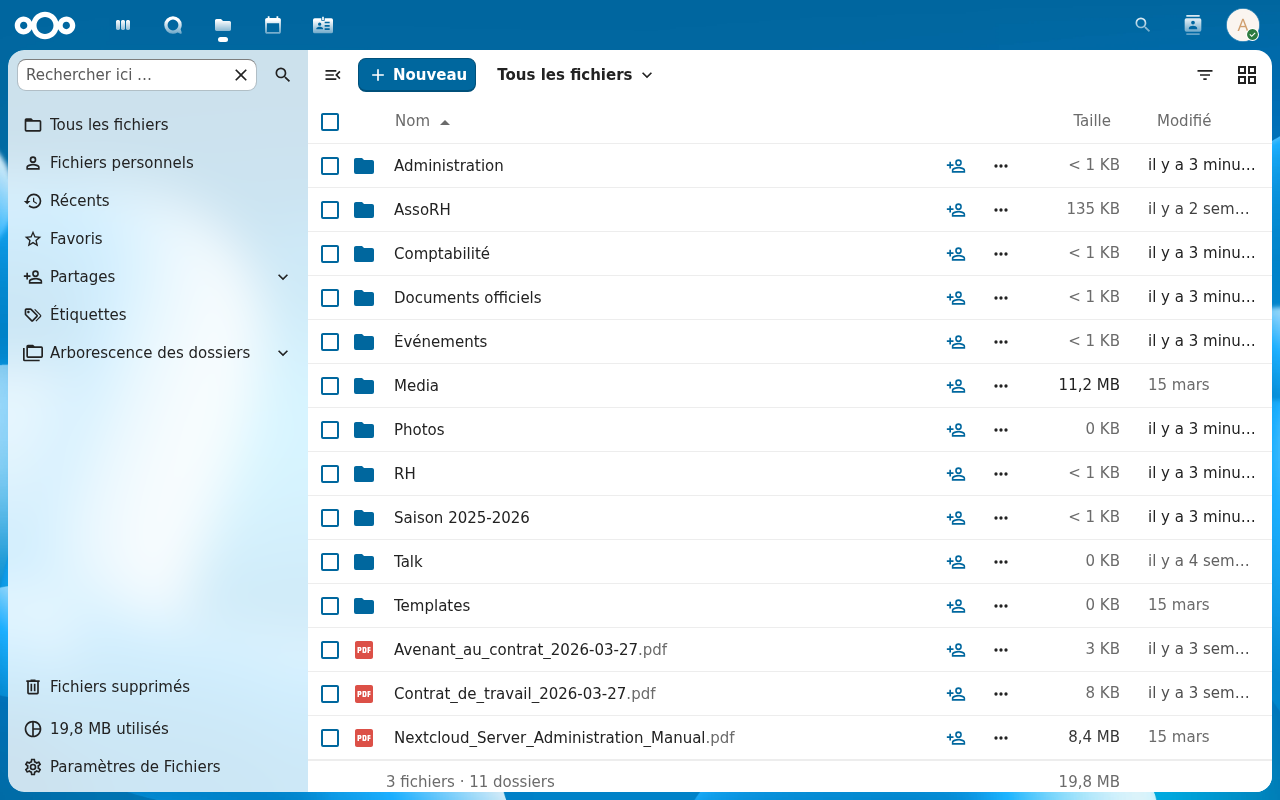This screenshot has height=800, width=1280.
Task: Open actions menu for Nextcloud_Server_Administration_Manual.pdf
Action: click(x=1001, y=738)
